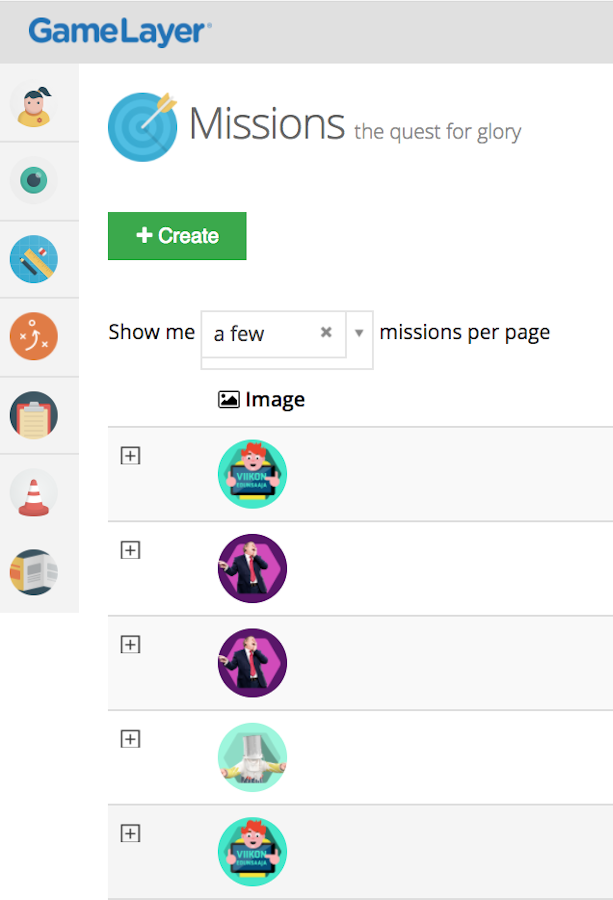Expand the fifth mission row
Viewport: 613px width, 900px height.
pos(130,833)
